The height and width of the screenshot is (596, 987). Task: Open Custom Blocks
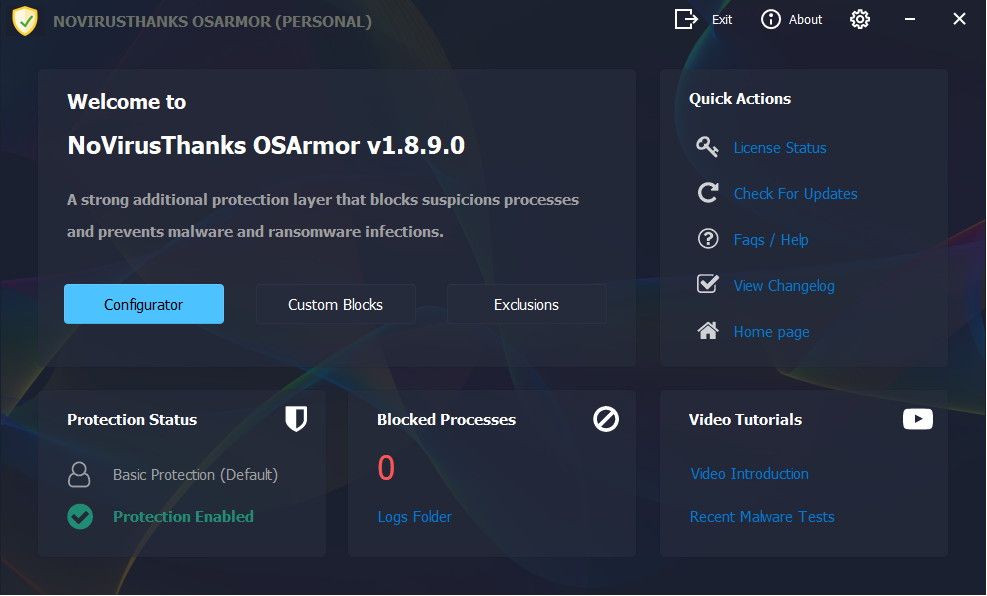pyautogui.click(x=336, y=304)
